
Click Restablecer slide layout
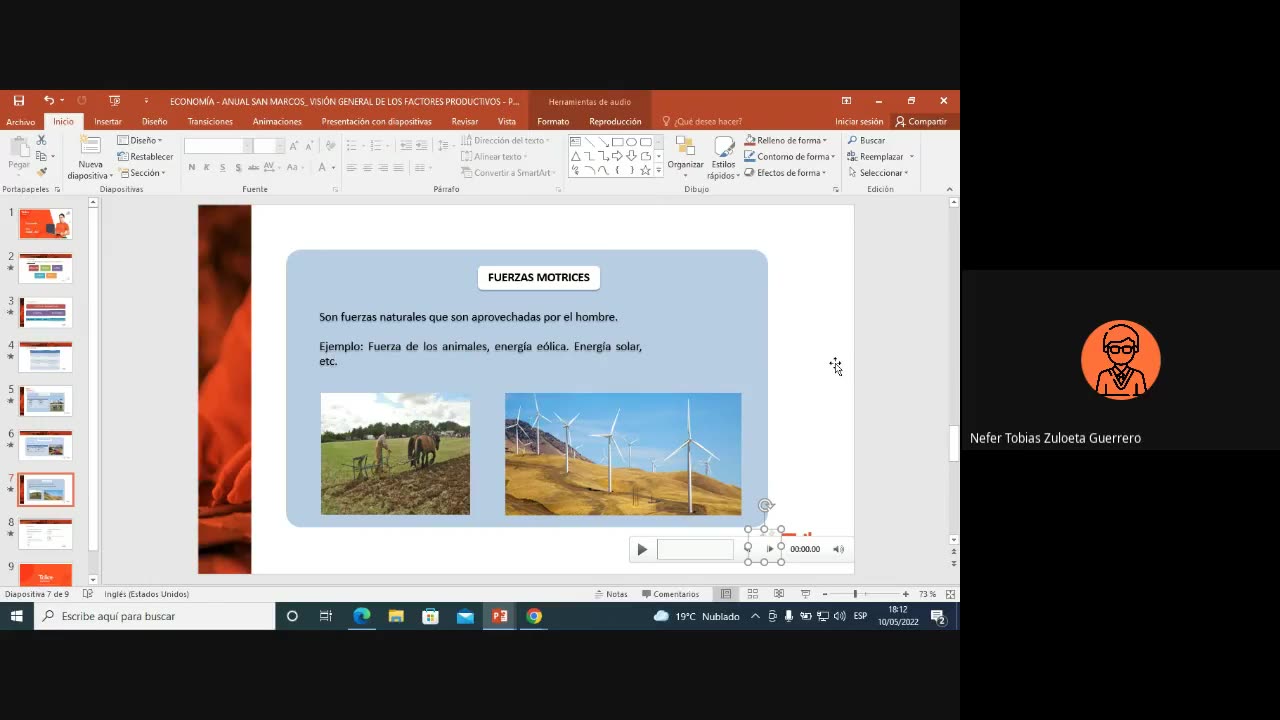(x=145, y=156)
